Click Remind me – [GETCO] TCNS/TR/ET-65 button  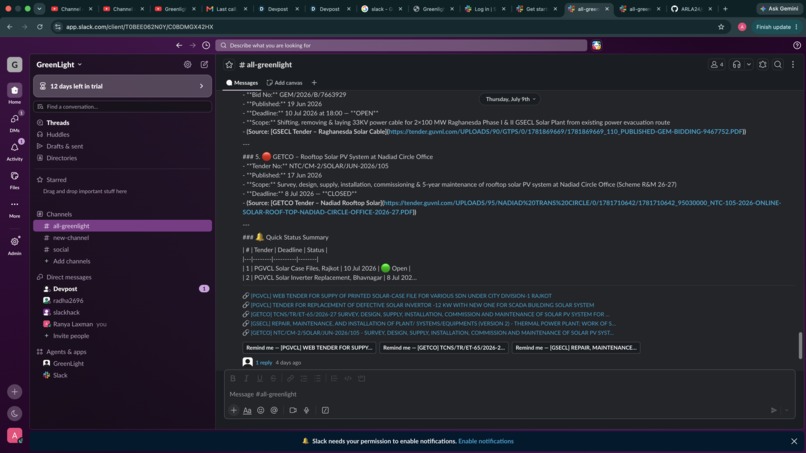444,348
